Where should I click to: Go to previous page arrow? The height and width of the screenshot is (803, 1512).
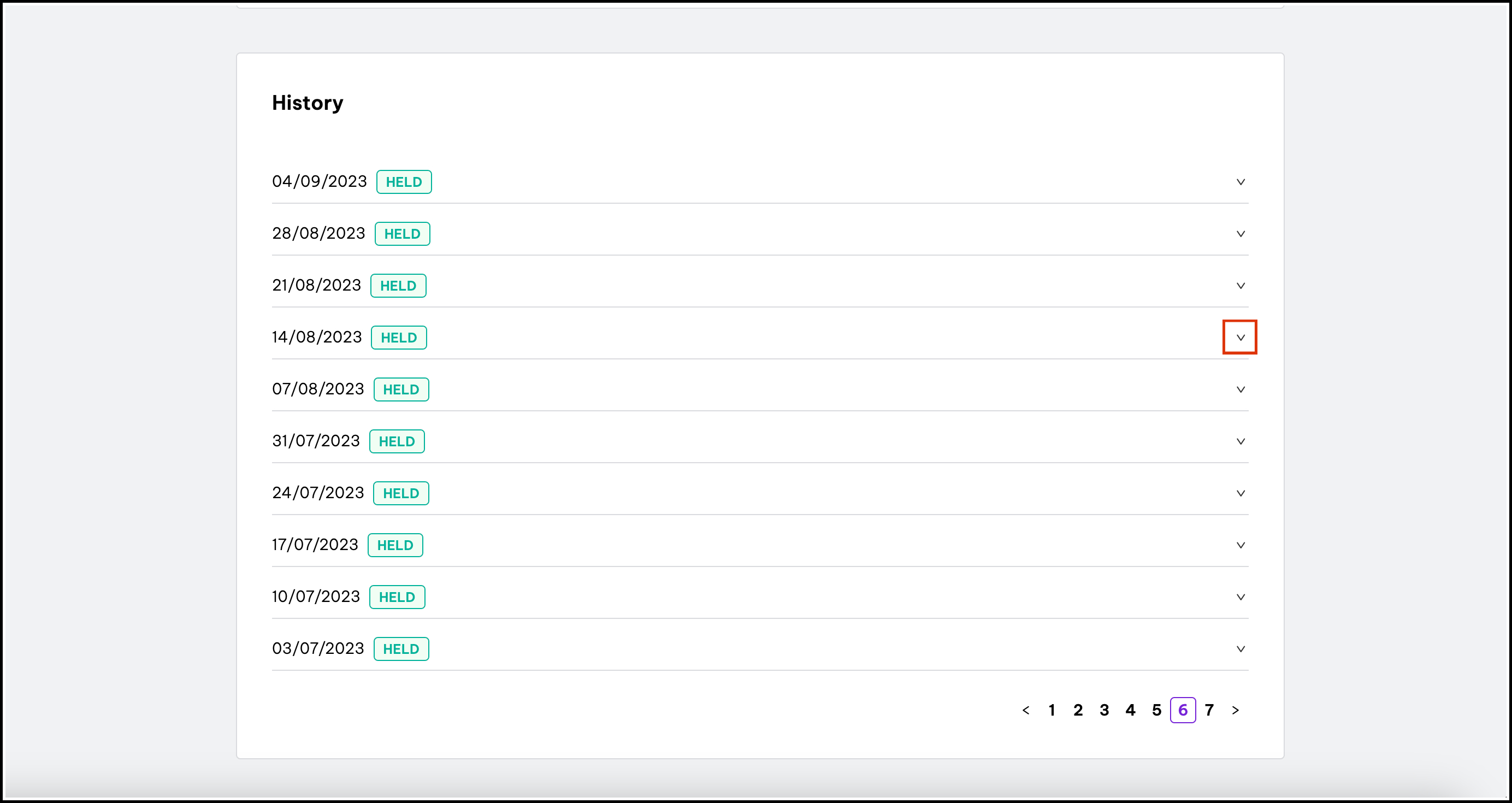(x=1025, y=710)
